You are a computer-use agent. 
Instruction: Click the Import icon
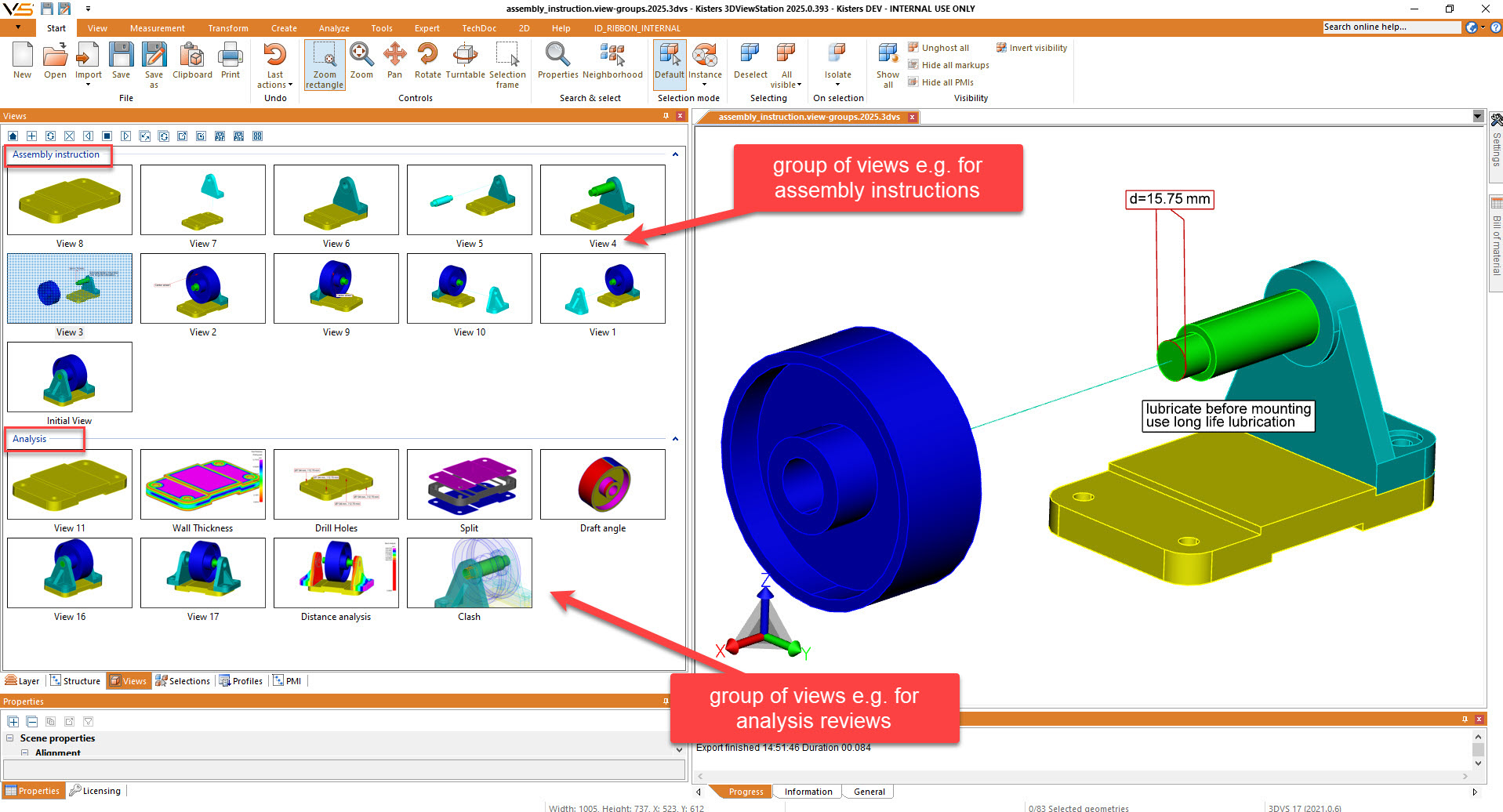click(88, 60)
